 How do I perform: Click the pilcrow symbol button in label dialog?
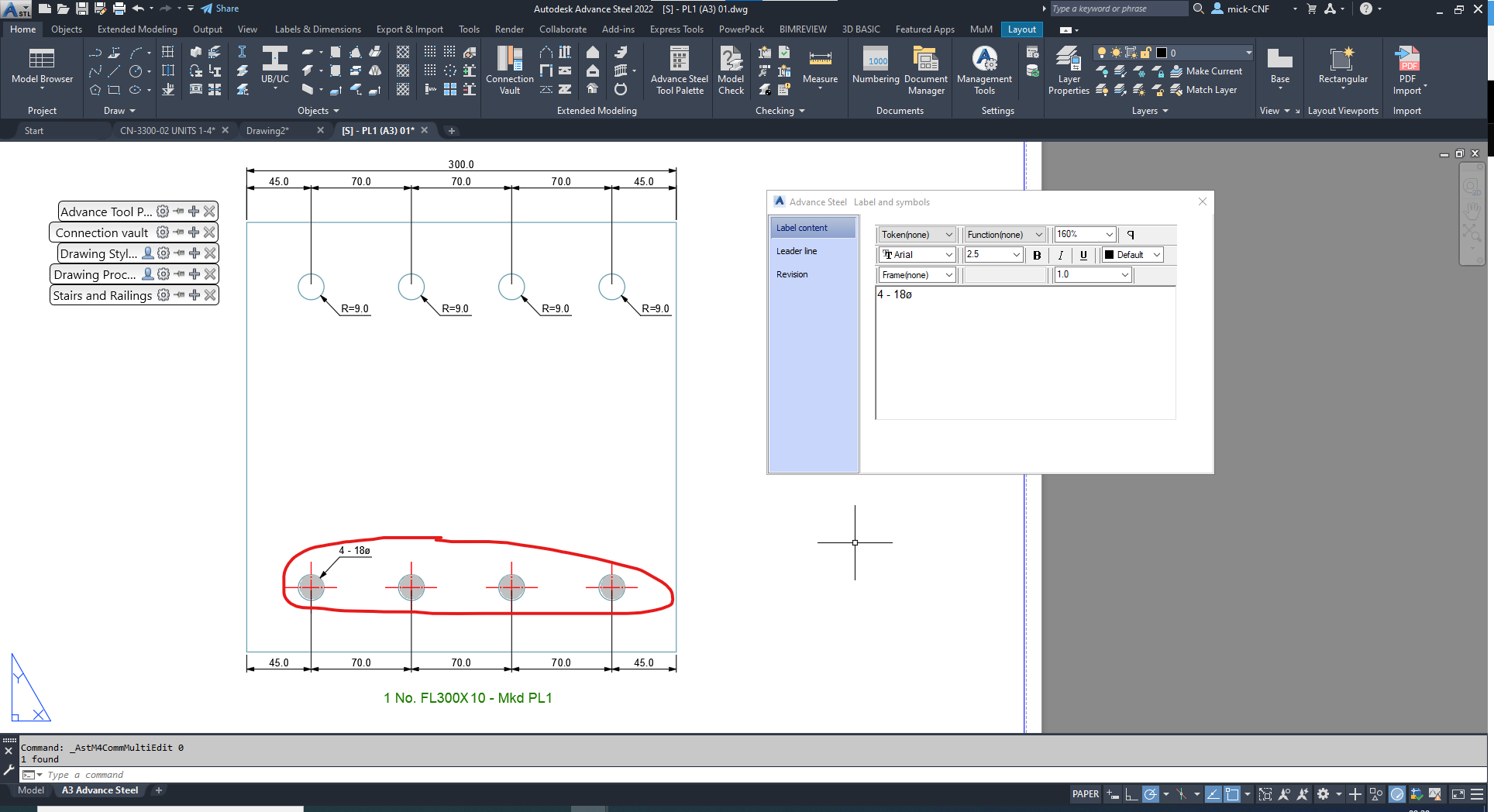[x=1131, y=235]
